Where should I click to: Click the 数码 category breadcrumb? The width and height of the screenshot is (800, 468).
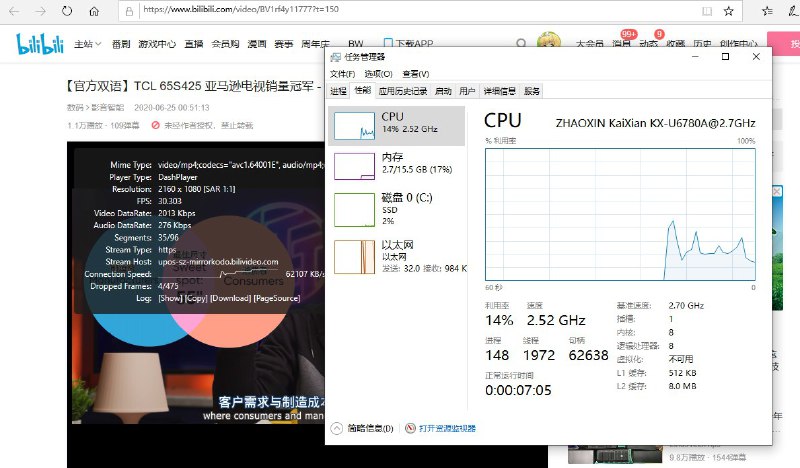(x=74, y=108)
